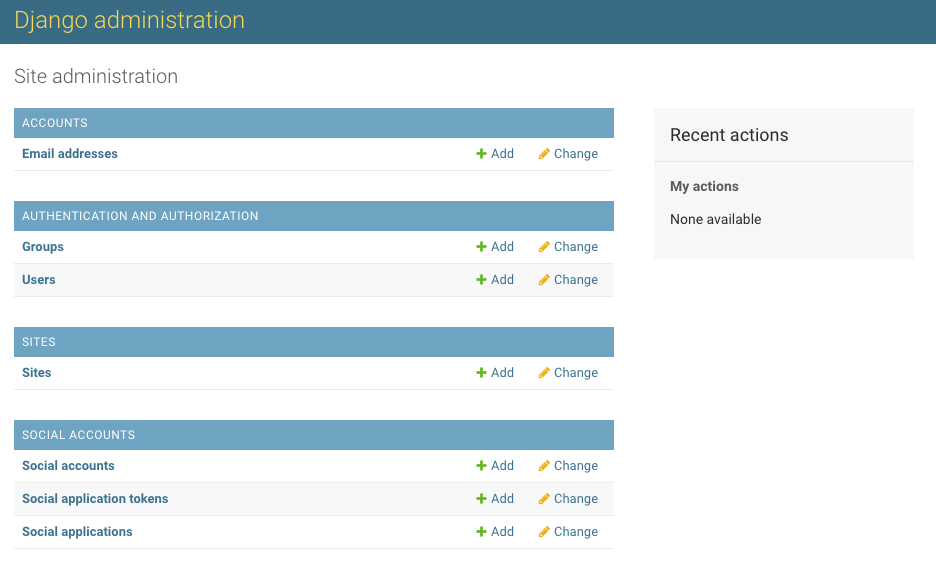Click the pencil icon in Social application tokens row
The width and height of the screenshot is (936, 582).
point(544,499)
